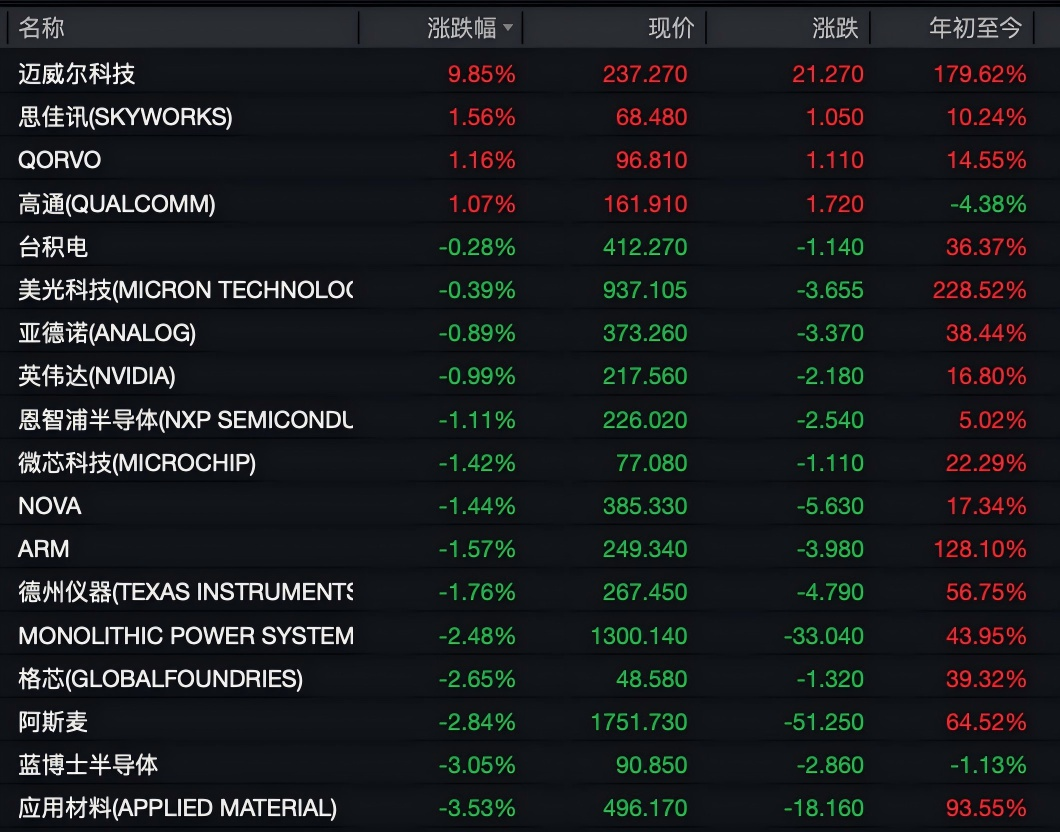
Task: Sort by the 涨跌幅 column header
Action: pos(470,28)
